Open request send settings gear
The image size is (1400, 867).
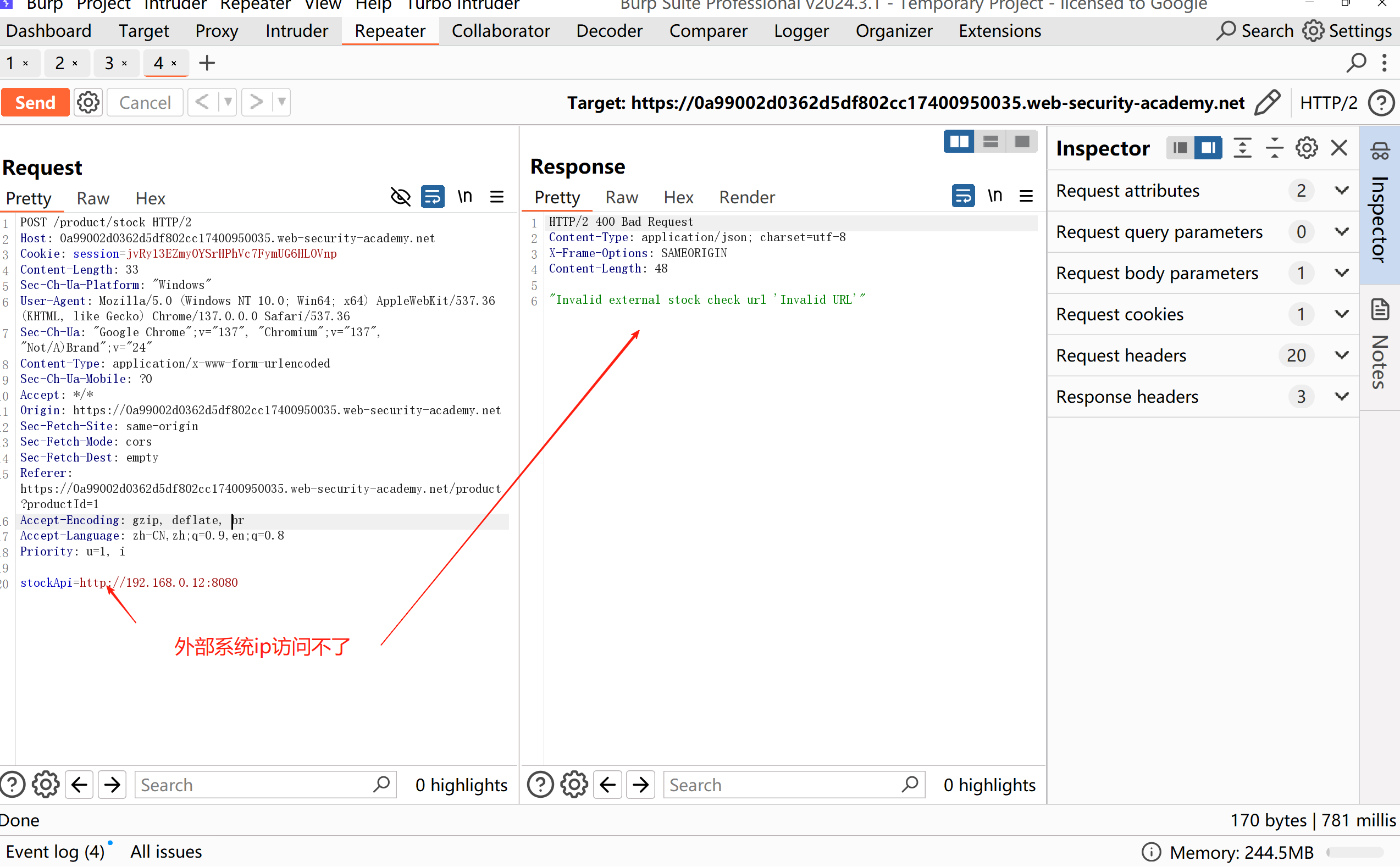tap(88, 103)
